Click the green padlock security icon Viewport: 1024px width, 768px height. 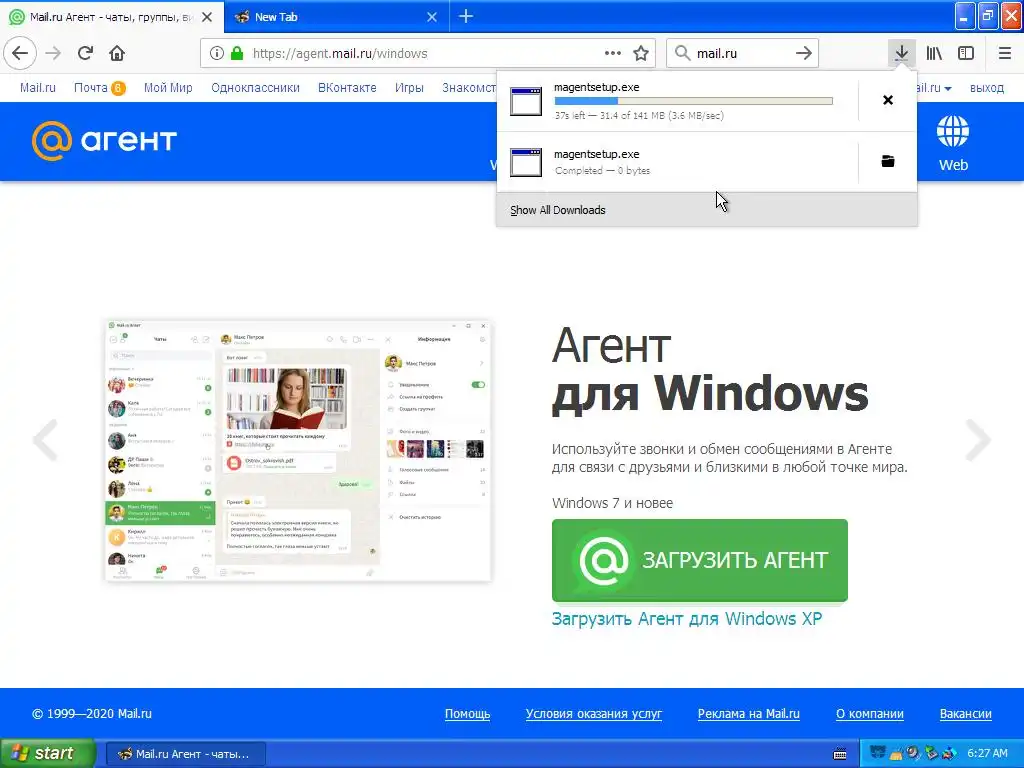tap(236, 54)
